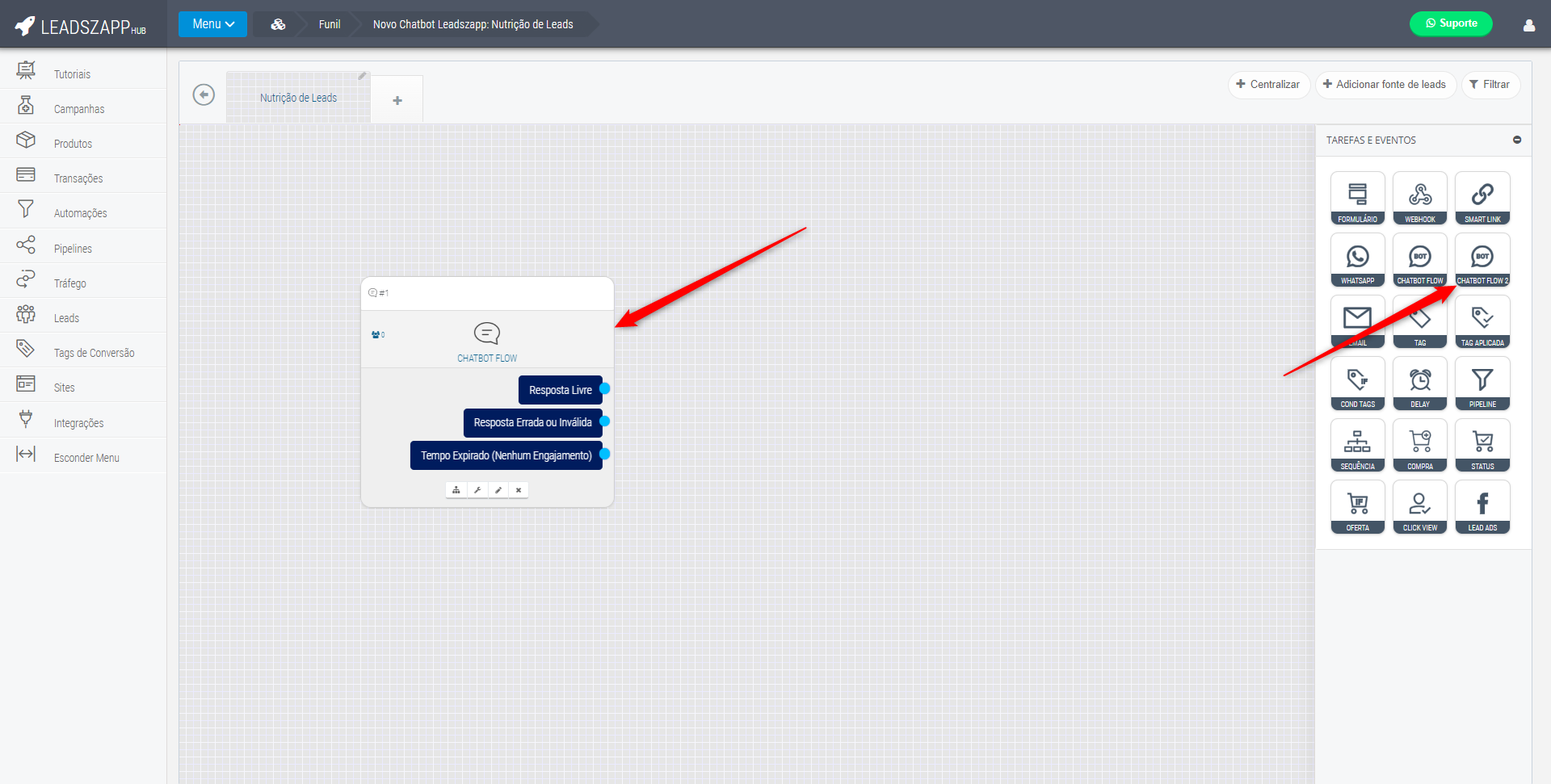Open Automações in the sidebar
Viewport: 1551px width, 784px height.
pyautogui.click(x=80, y=213)
